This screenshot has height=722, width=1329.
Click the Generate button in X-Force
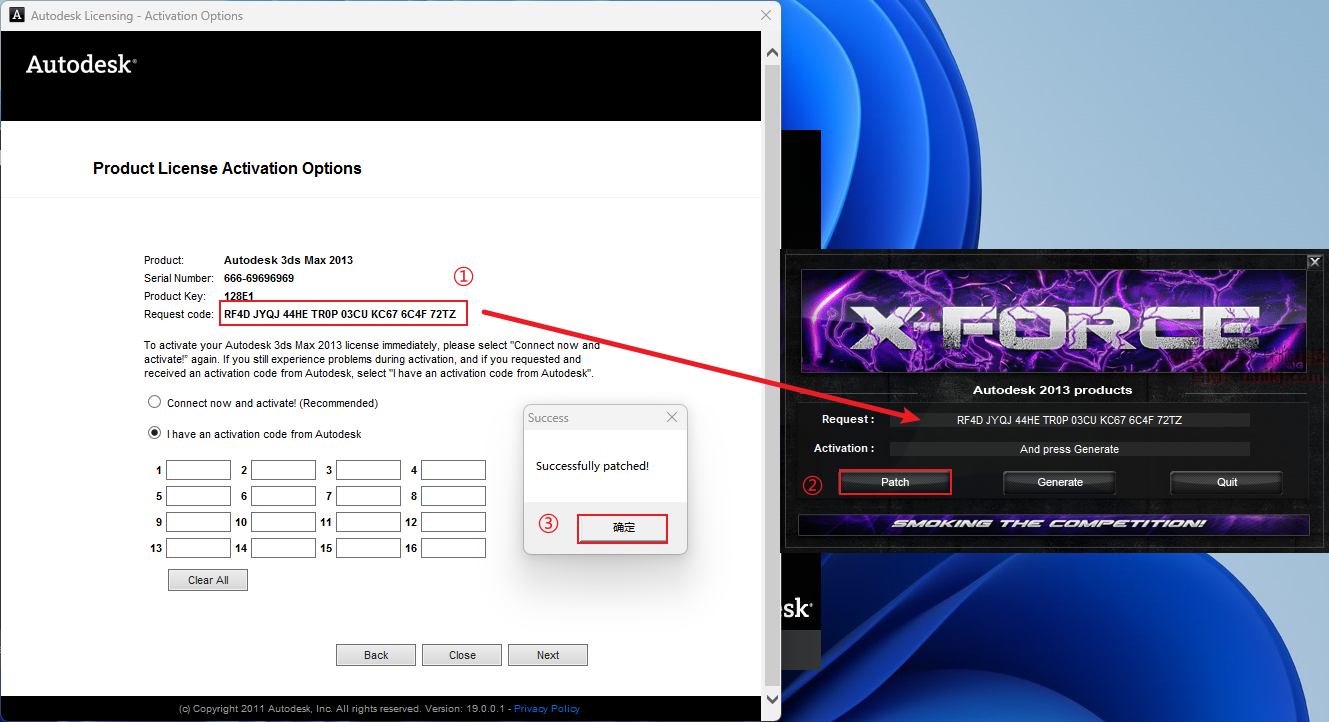pos(1060,482)
